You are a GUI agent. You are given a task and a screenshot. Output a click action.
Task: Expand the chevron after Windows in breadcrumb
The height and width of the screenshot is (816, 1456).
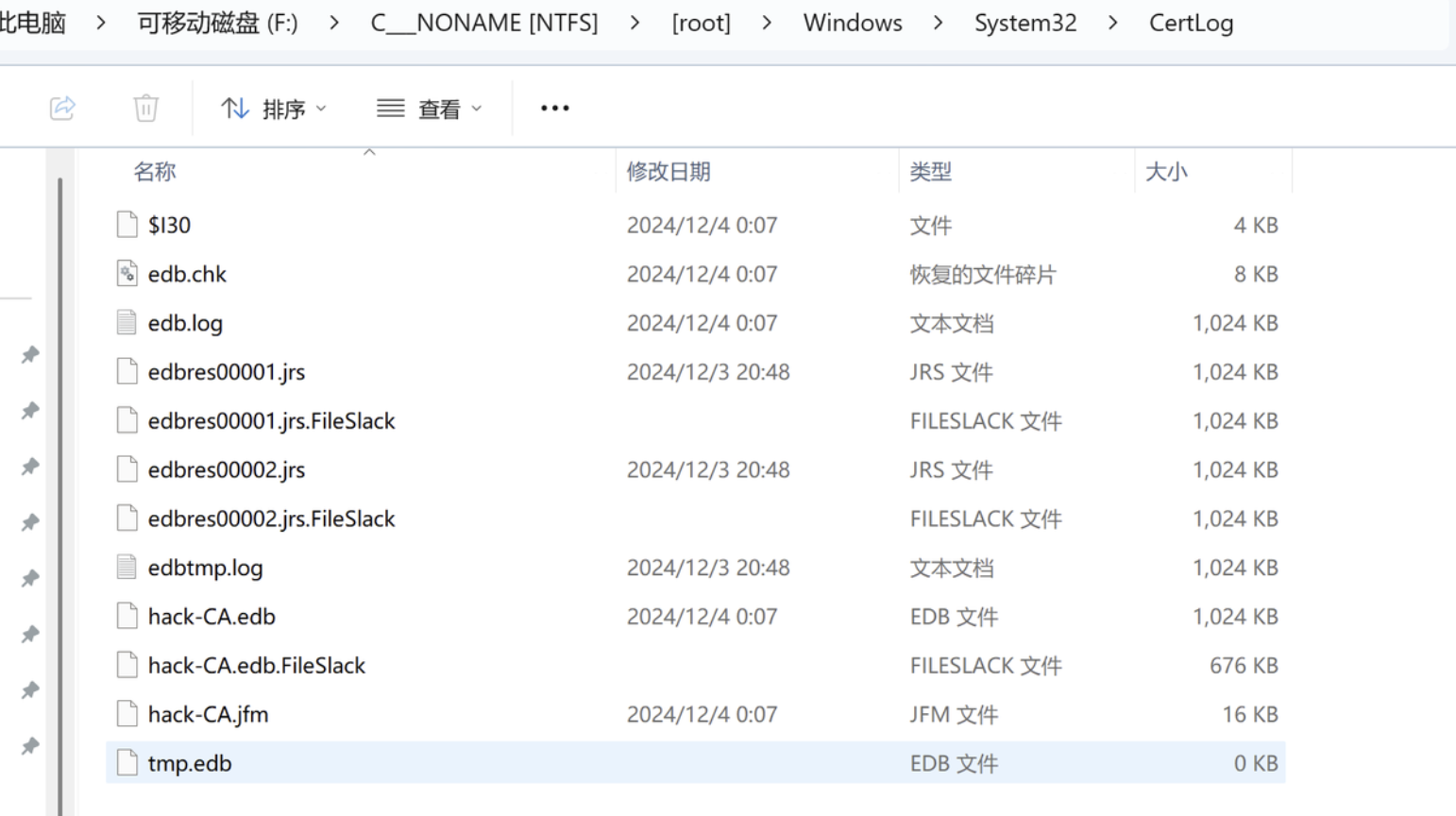(938, 23)
